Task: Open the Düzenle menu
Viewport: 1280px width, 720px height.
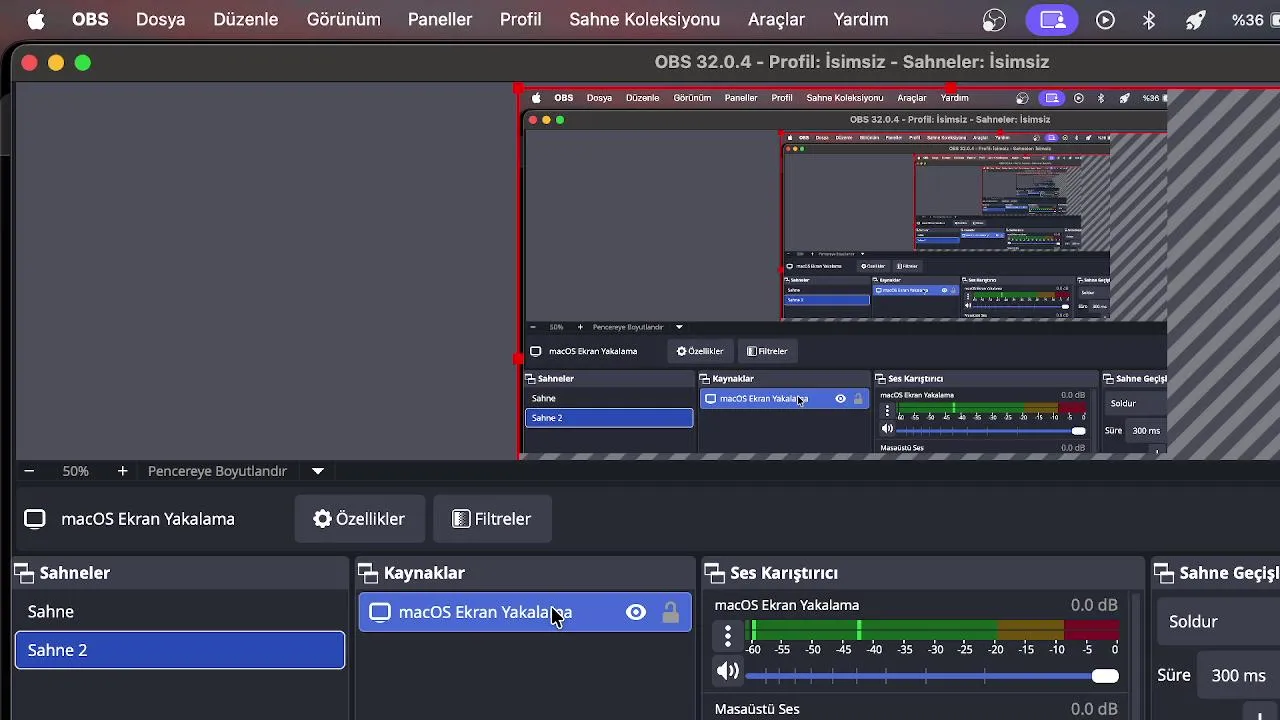Action: tap(245, 19)
